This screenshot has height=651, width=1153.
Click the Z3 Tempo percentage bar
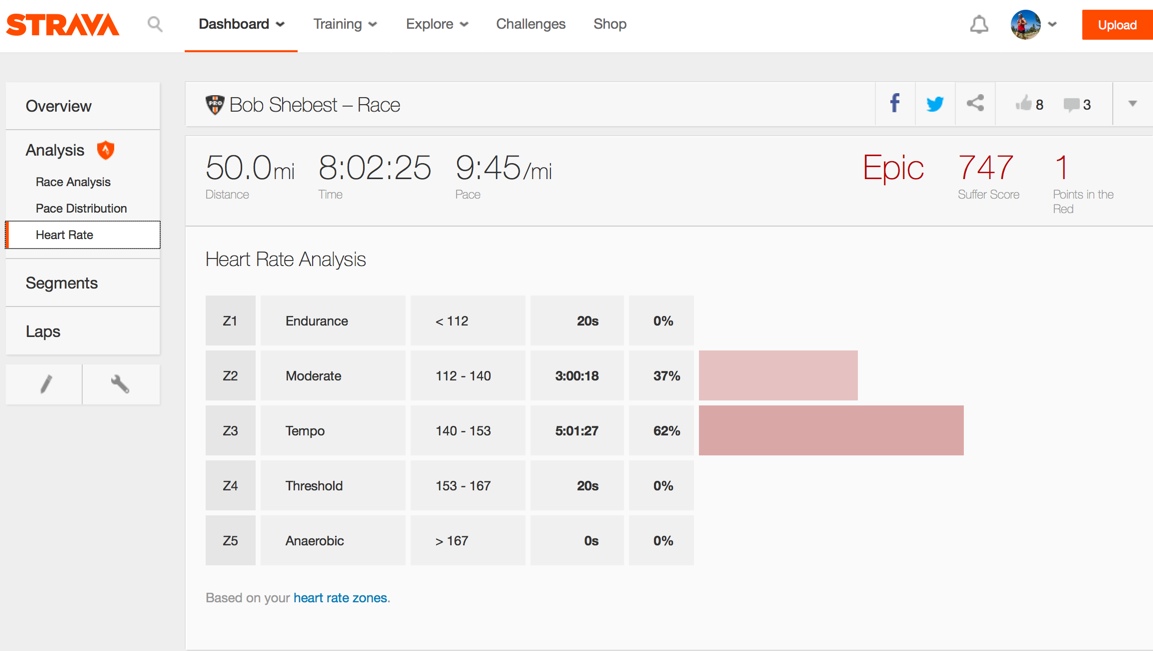831,430
